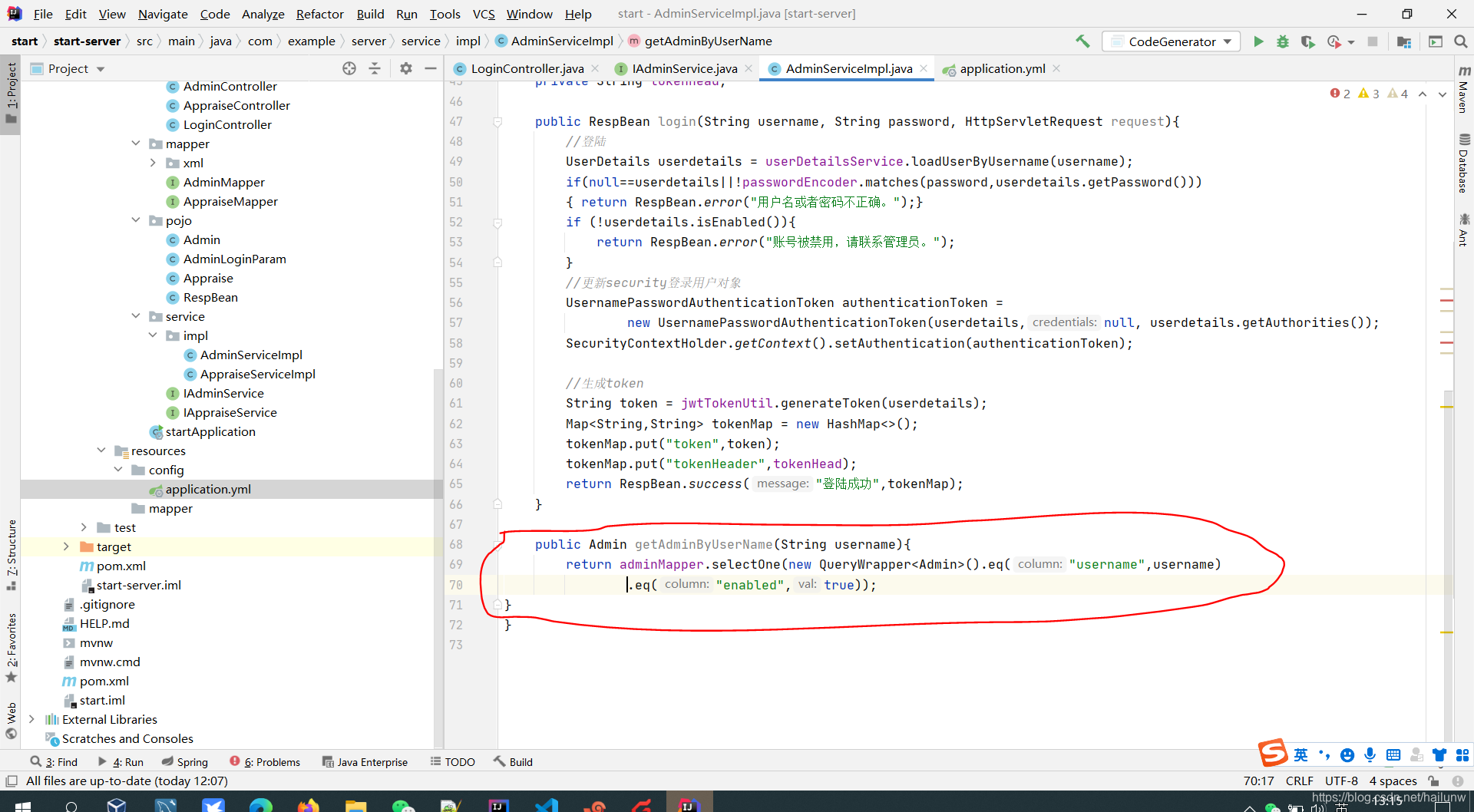Open the Favorites tool window
1474x812 pixels.
point(11,647)
